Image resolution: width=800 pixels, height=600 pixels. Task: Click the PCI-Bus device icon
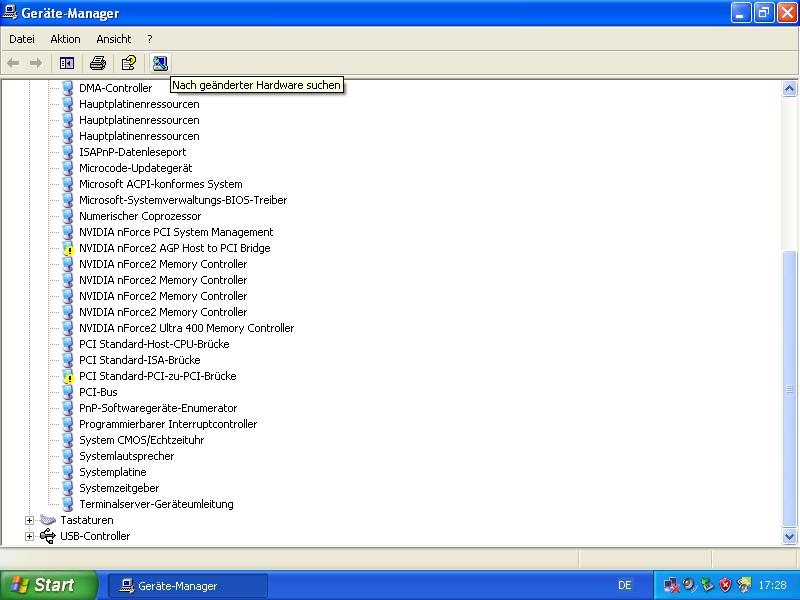[x=67, y=392]
